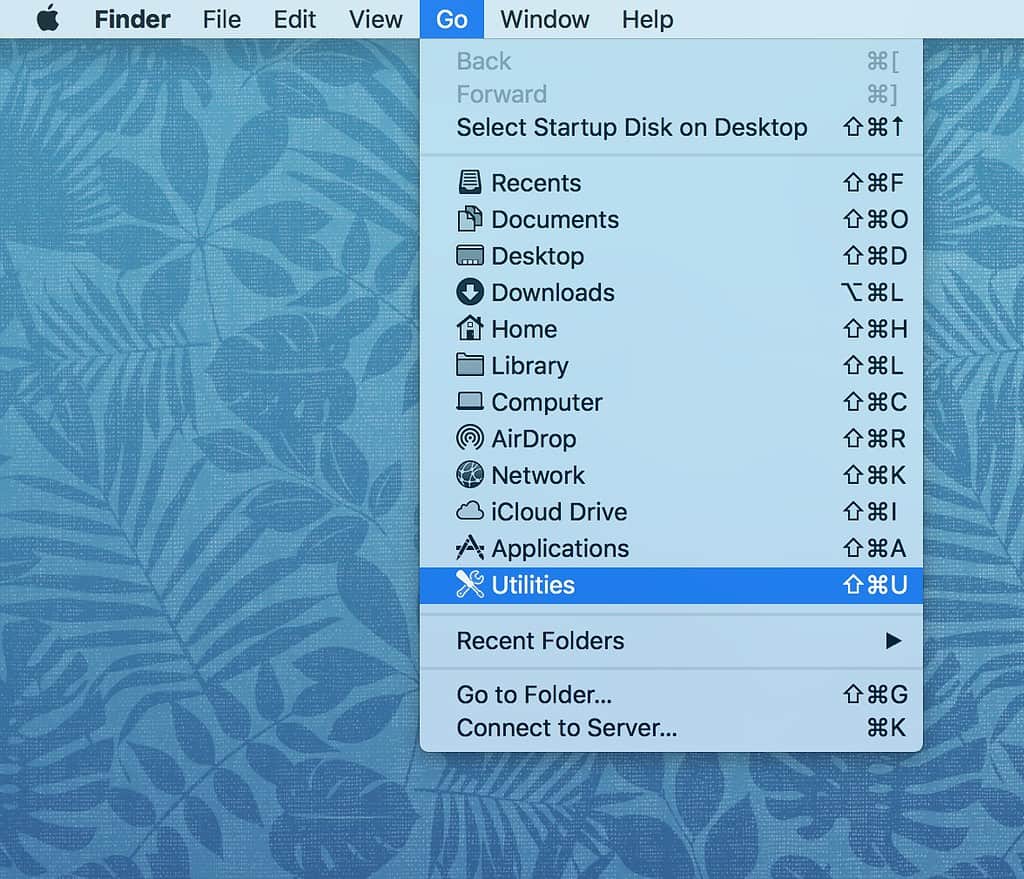1024x879 pixels.
Task: Close the highlighted Go menu
Action: click(x=451, y=19)
